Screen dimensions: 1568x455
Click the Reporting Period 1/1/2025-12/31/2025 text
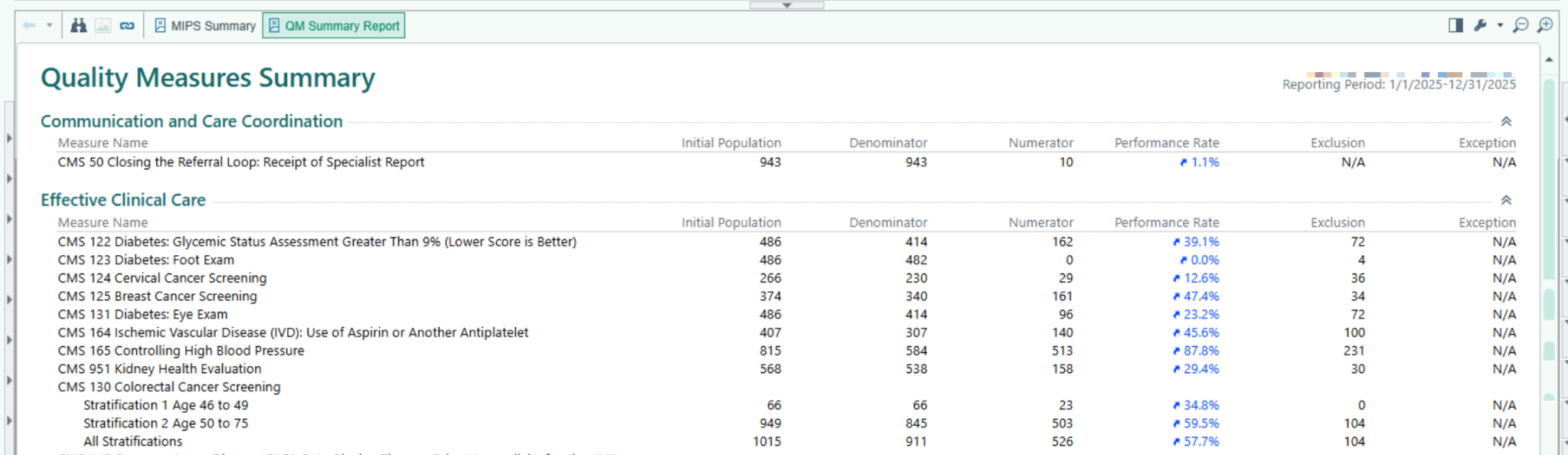pyautogui.click(x=1399, y=84)
